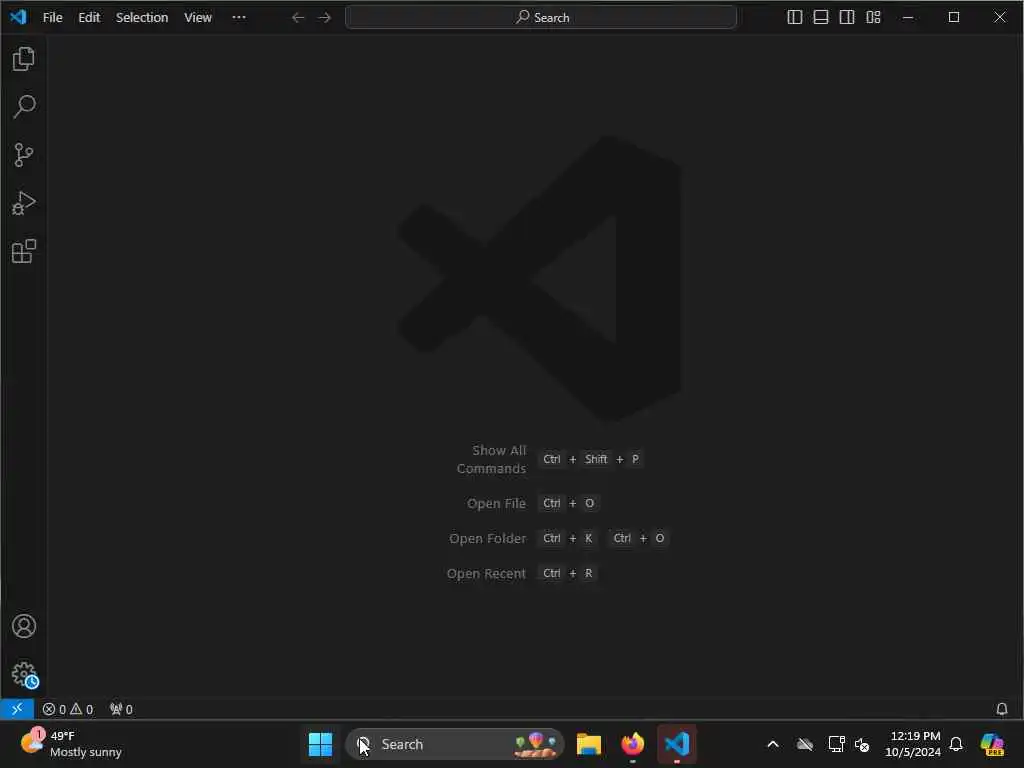Go forward with the right arrow
Image resolution: width=1024 pixels, height=768 pixels.
pyautogui.click(x=325, y=18)
